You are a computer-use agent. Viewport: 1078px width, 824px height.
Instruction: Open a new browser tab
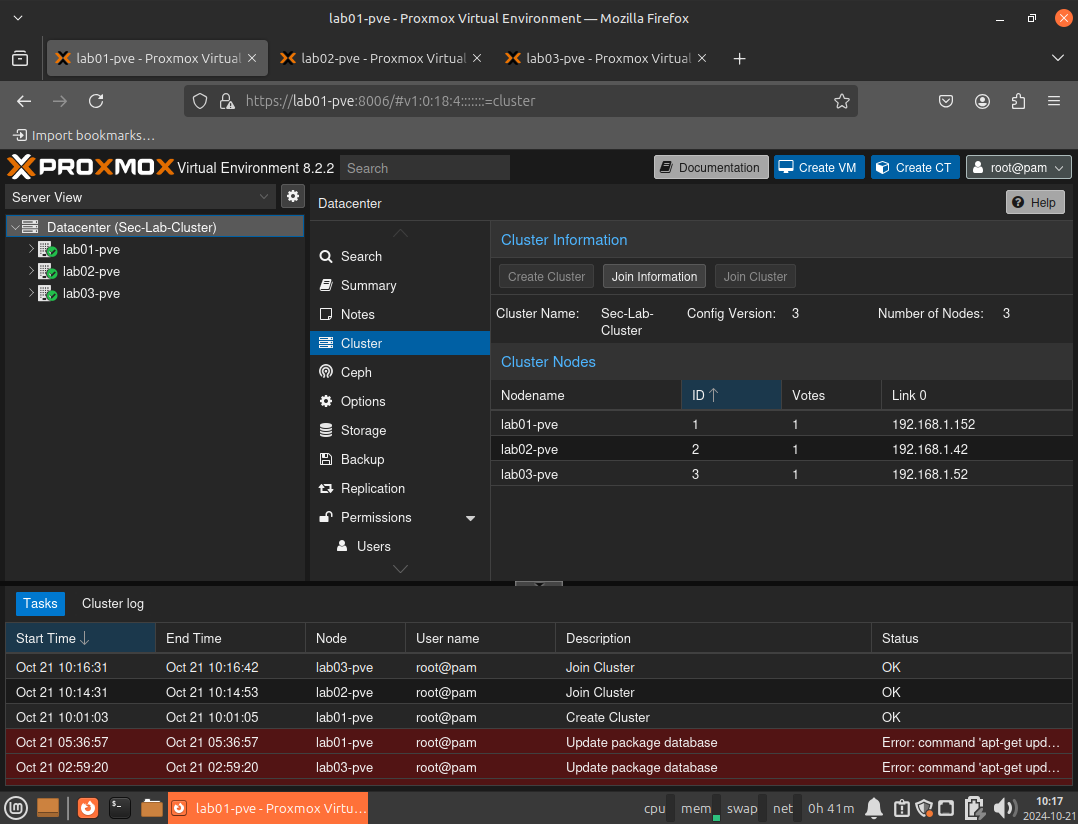[x=739, y=58]
